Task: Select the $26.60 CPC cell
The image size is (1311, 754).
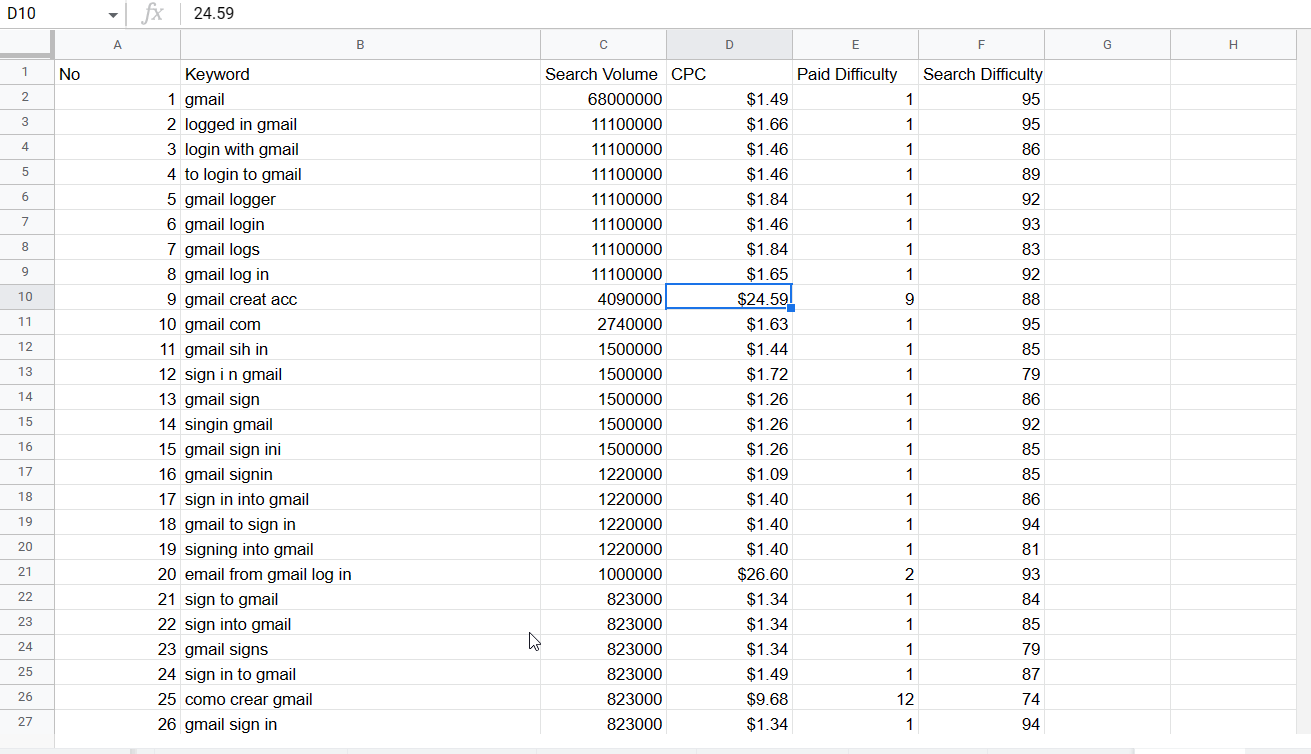Action: point(729,574)
